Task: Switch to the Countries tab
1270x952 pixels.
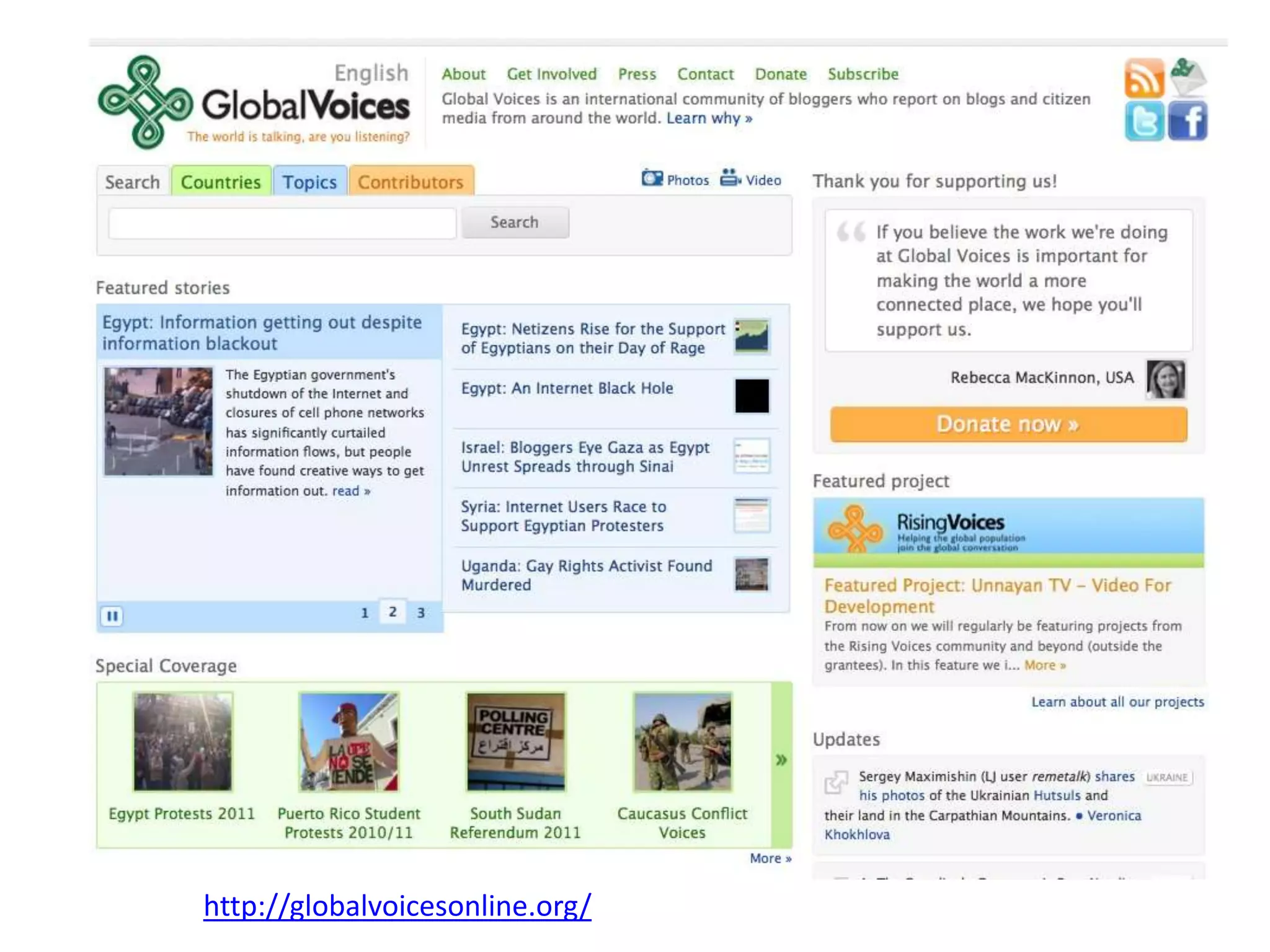Action: [x=221, y=182]
